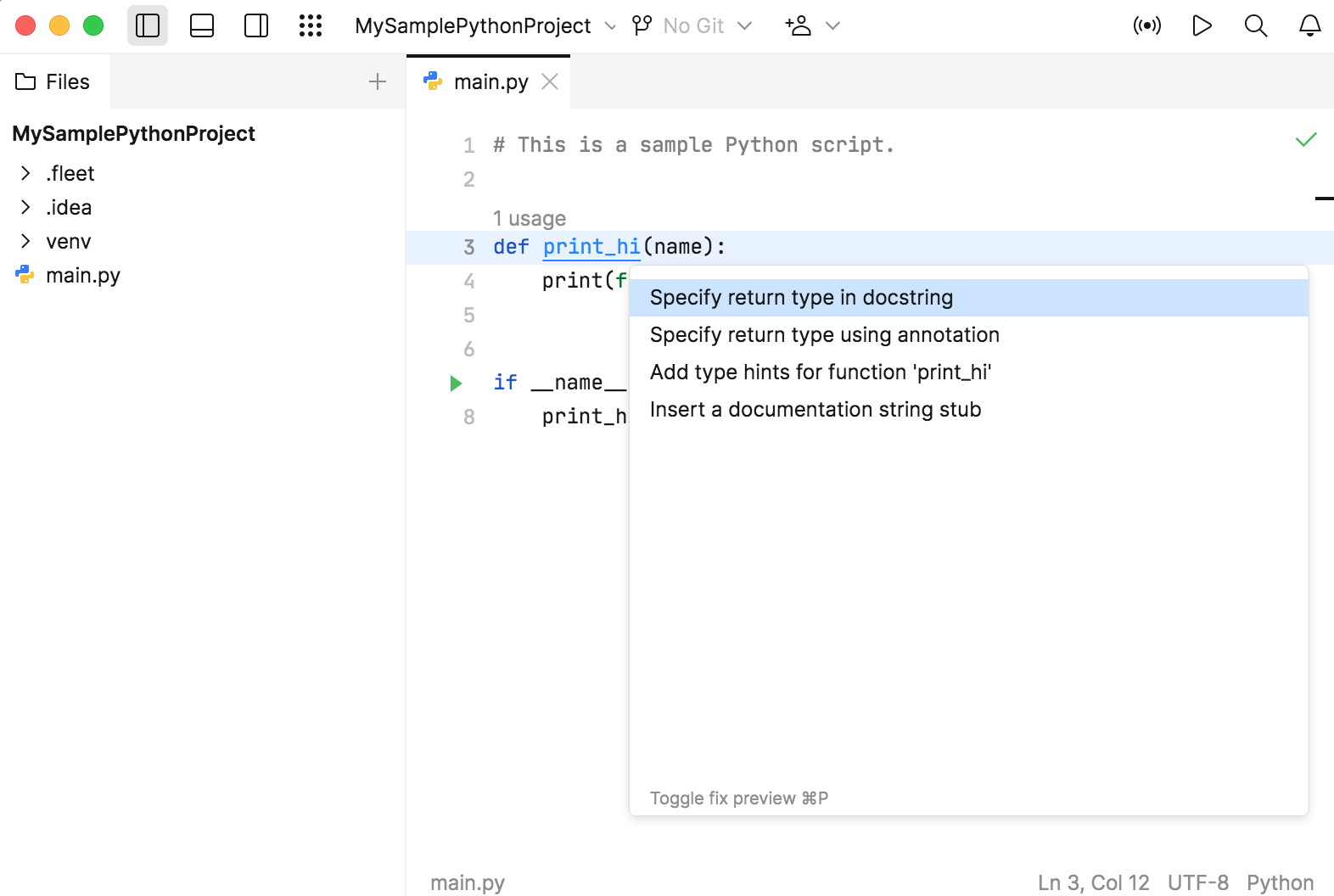This screenshot has height=896, width=1334.
Task: Add a new panel tab with plus icon
Action: coord(378,81)
